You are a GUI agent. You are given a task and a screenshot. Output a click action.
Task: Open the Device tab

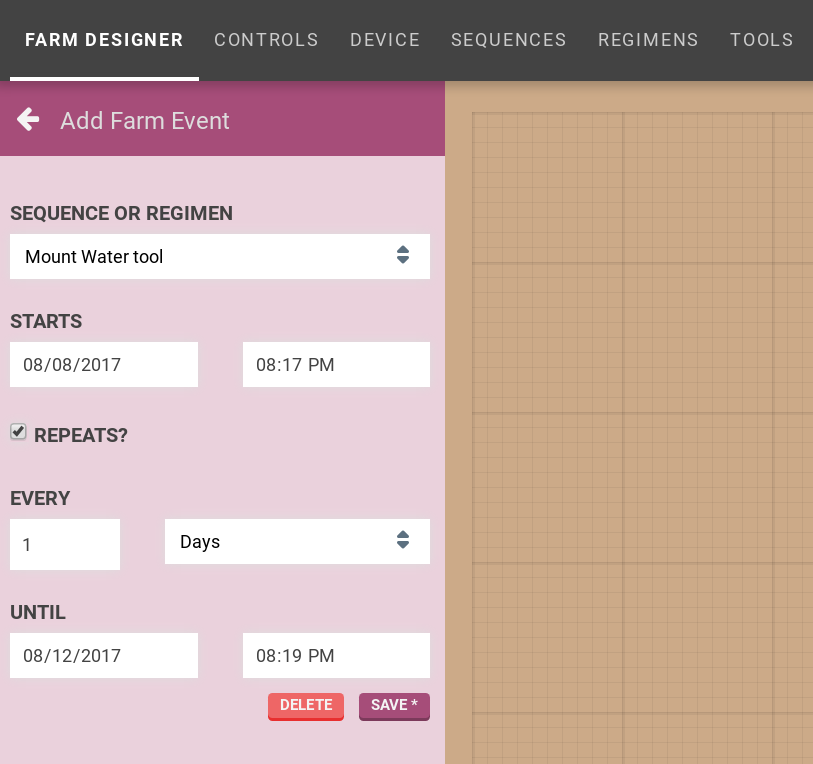coord(385,40)
